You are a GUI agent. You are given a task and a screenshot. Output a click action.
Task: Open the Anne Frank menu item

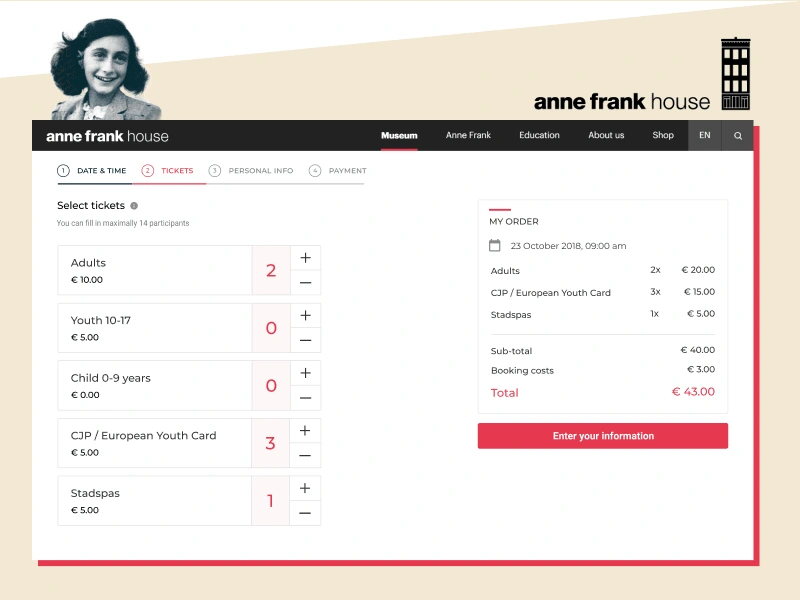pyautogui.click(x=468, y=135)
